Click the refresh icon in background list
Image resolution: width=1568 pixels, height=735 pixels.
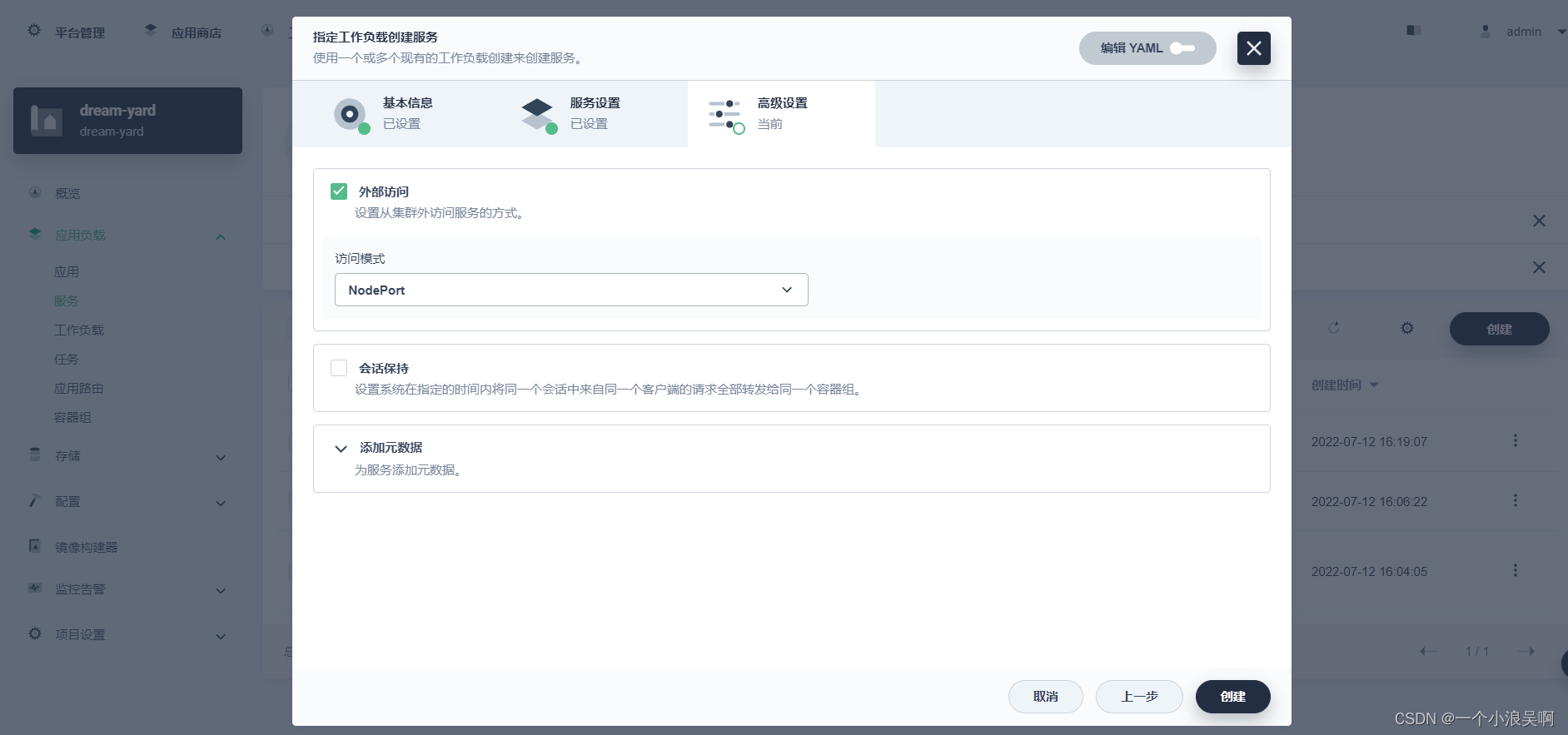pos(1334,328)
